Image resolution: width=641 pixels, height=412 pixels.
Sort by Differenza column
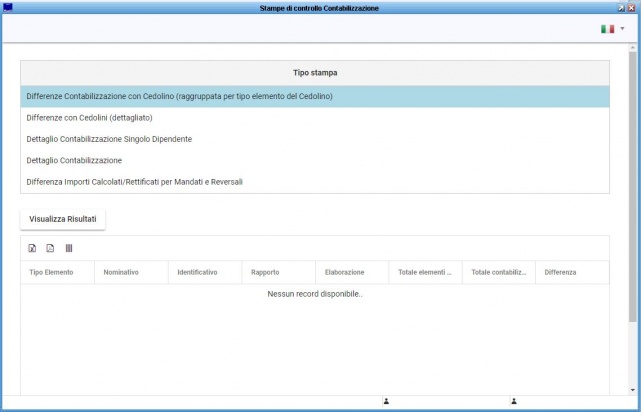click(572, 272)
